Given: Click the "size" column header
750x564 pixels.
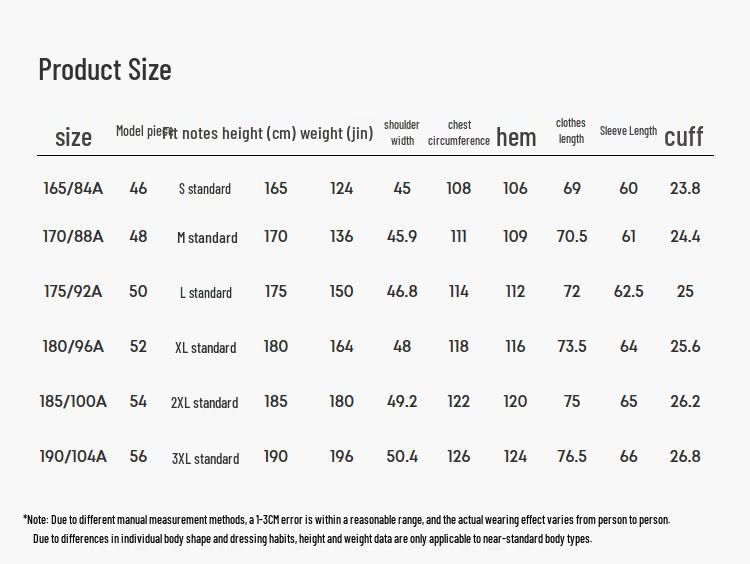Looking at the screenshot, I should (73, 137).
